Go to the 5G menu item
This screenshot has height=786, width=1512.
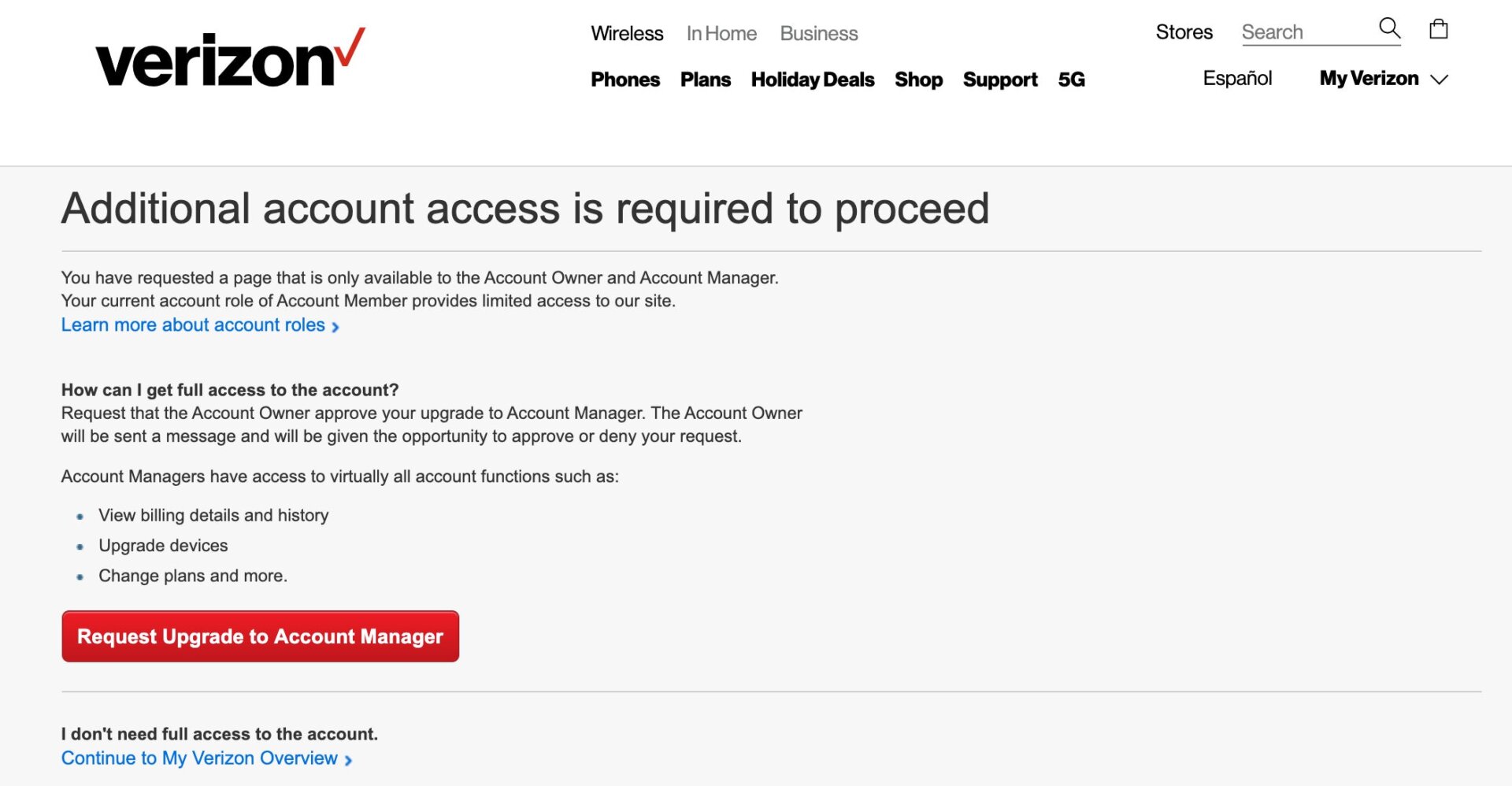(x=1071, y=80)
